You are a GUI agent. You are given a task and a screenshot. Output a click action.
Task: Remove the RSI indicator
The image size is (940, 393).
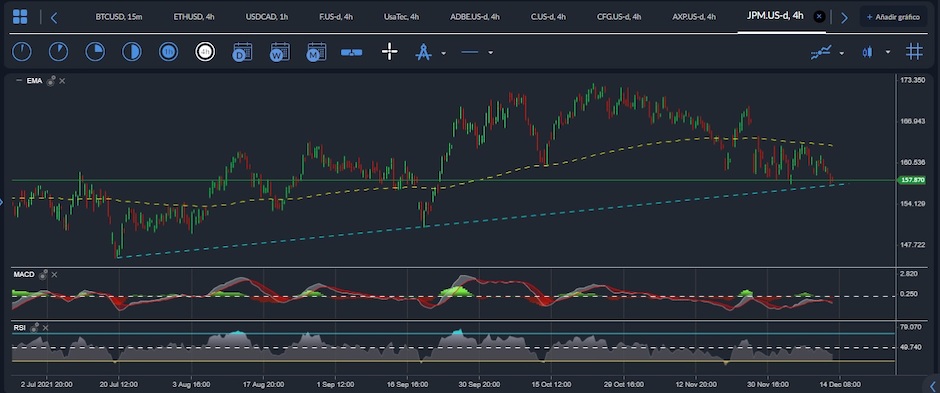point(46,328)
